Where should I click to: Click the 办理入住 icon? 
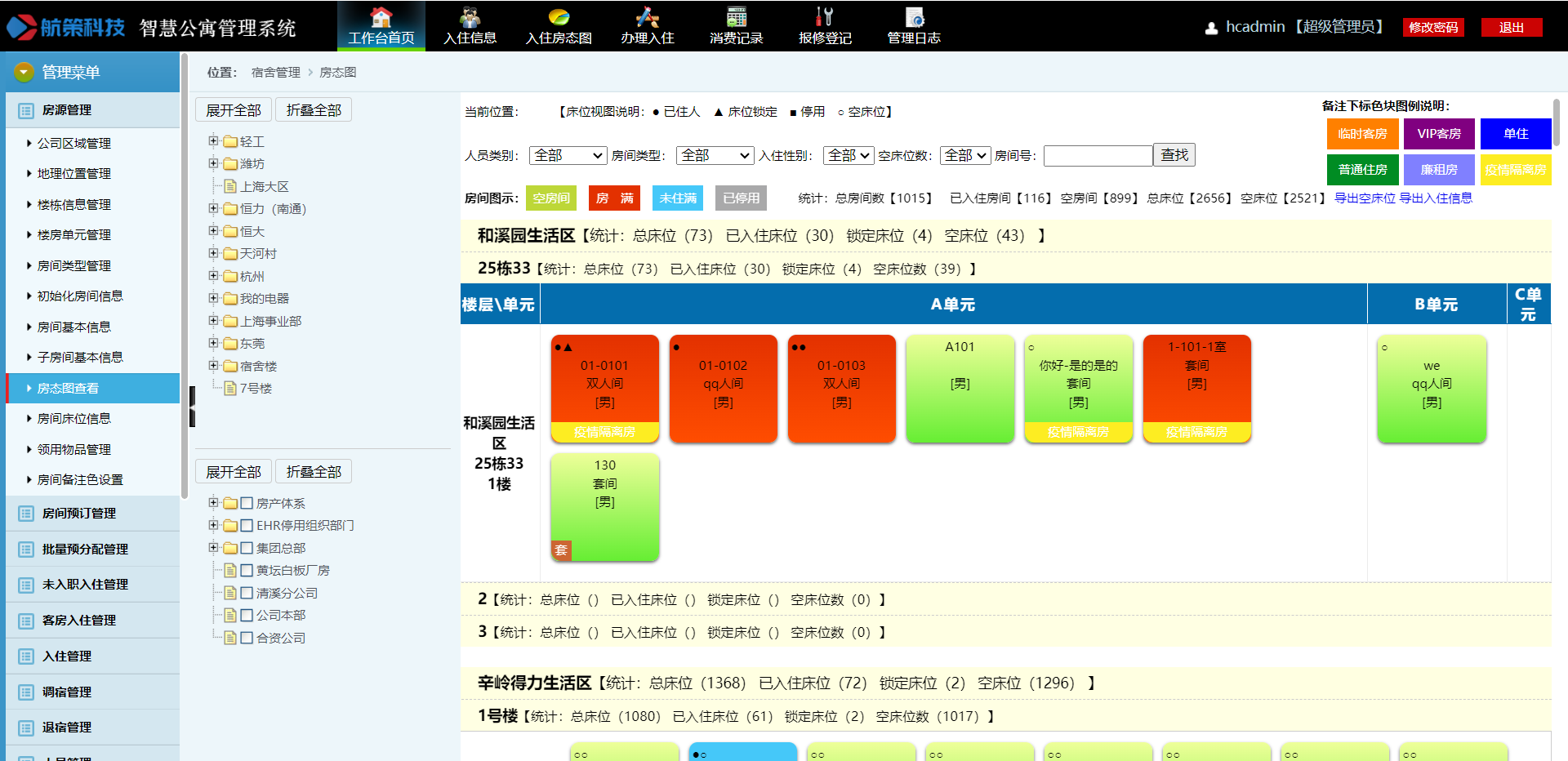click(647, 17)
